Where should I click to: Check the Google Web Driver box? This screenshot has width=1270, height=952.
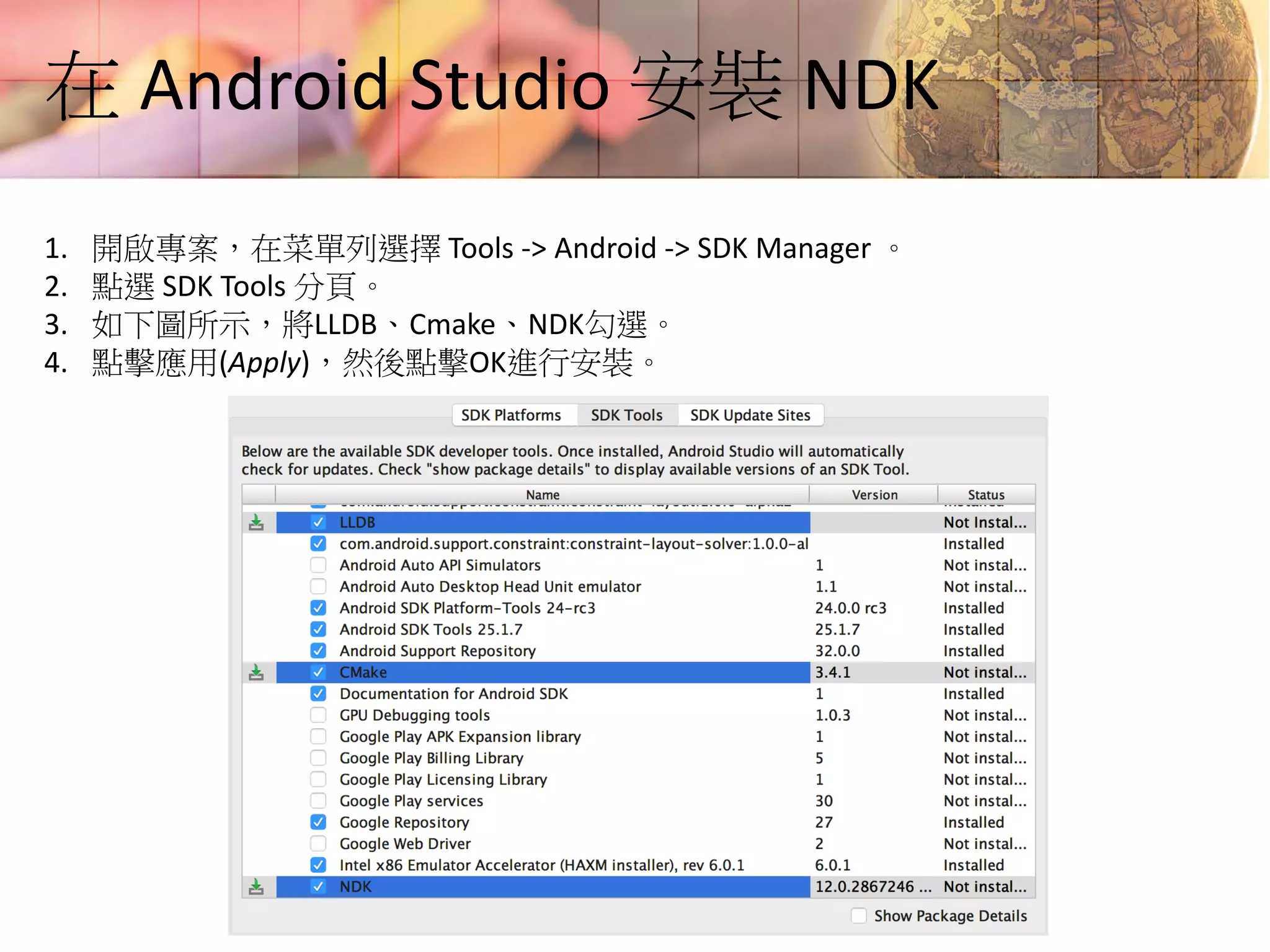318,844
